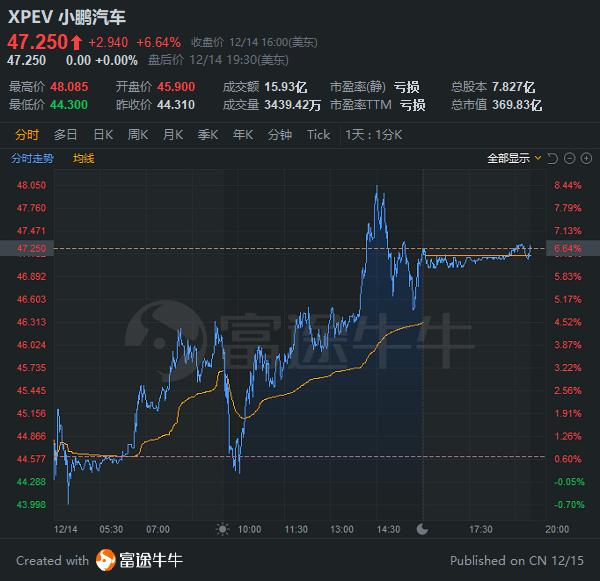The height and width of the screenshot is (581, 600).
Task: Click the moon icon marking after-hours
Action: tap(422, 529)
